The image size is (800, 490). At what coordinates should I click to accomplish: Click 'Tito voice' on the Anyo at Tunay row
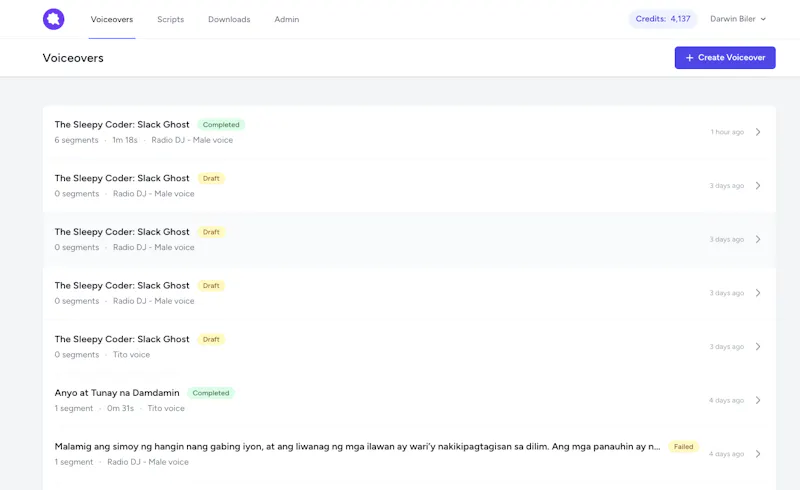click(166, 408)
